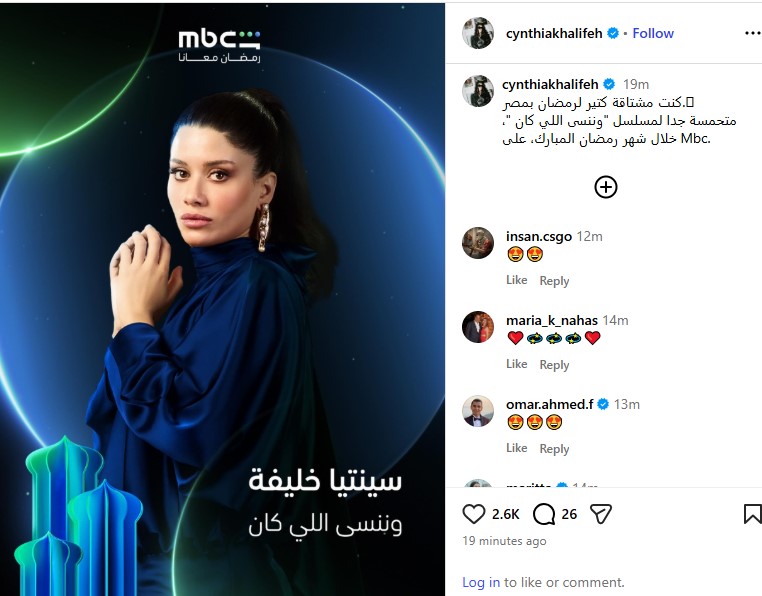Image resolution: width=762 pixels, height=596 pixels.
Task: Open the insan.csgo commenter avatar
Action: 478,243
